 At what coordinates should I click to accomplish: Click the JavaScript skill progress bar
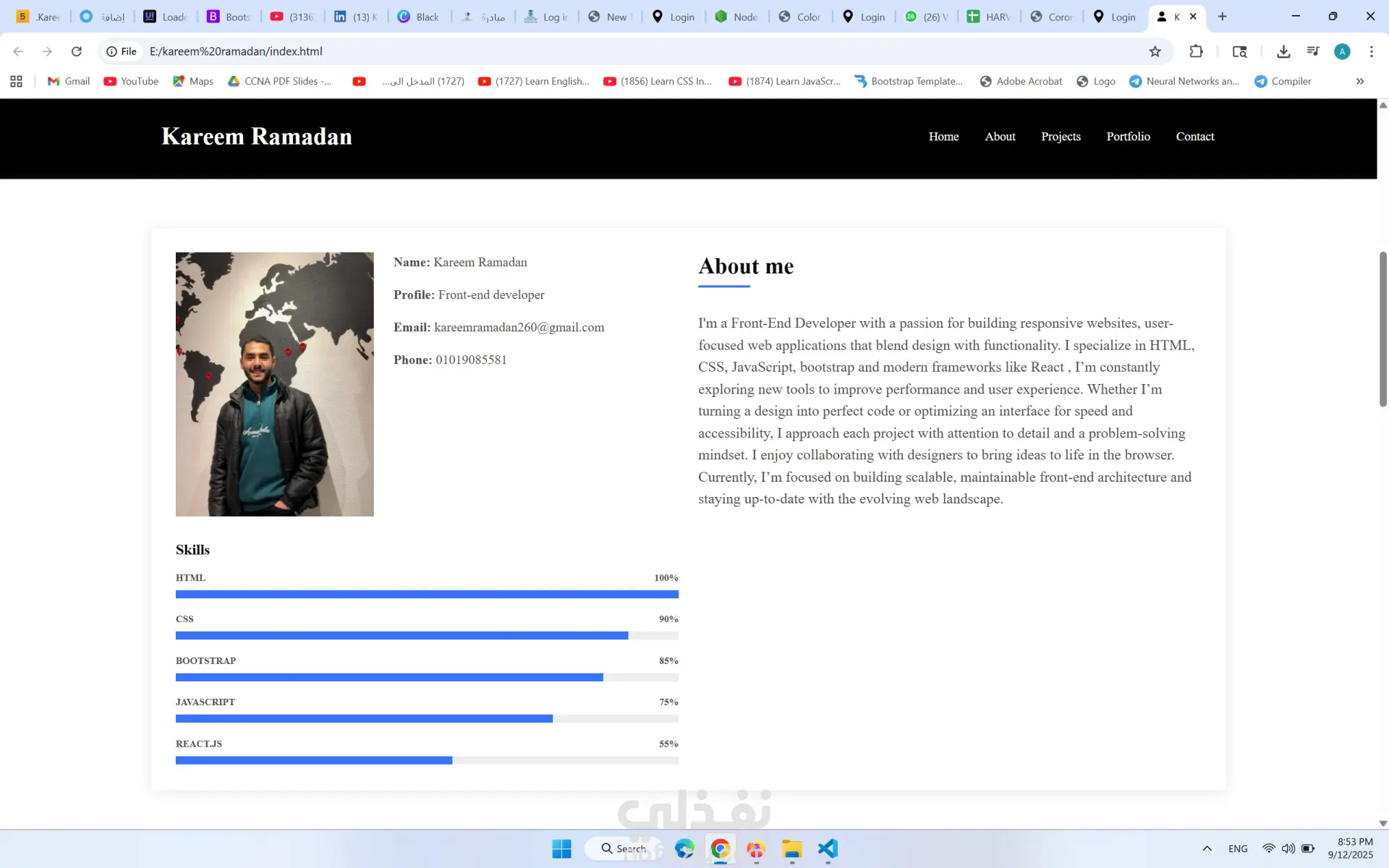point(427,719)
